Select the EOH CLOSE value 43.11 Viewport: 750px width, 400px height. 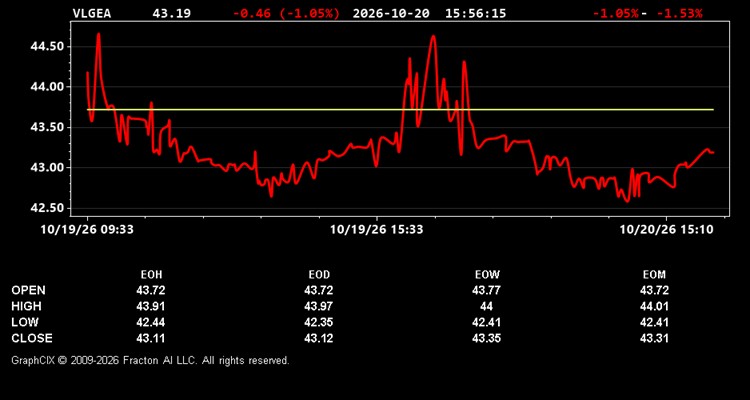point(151,338)
